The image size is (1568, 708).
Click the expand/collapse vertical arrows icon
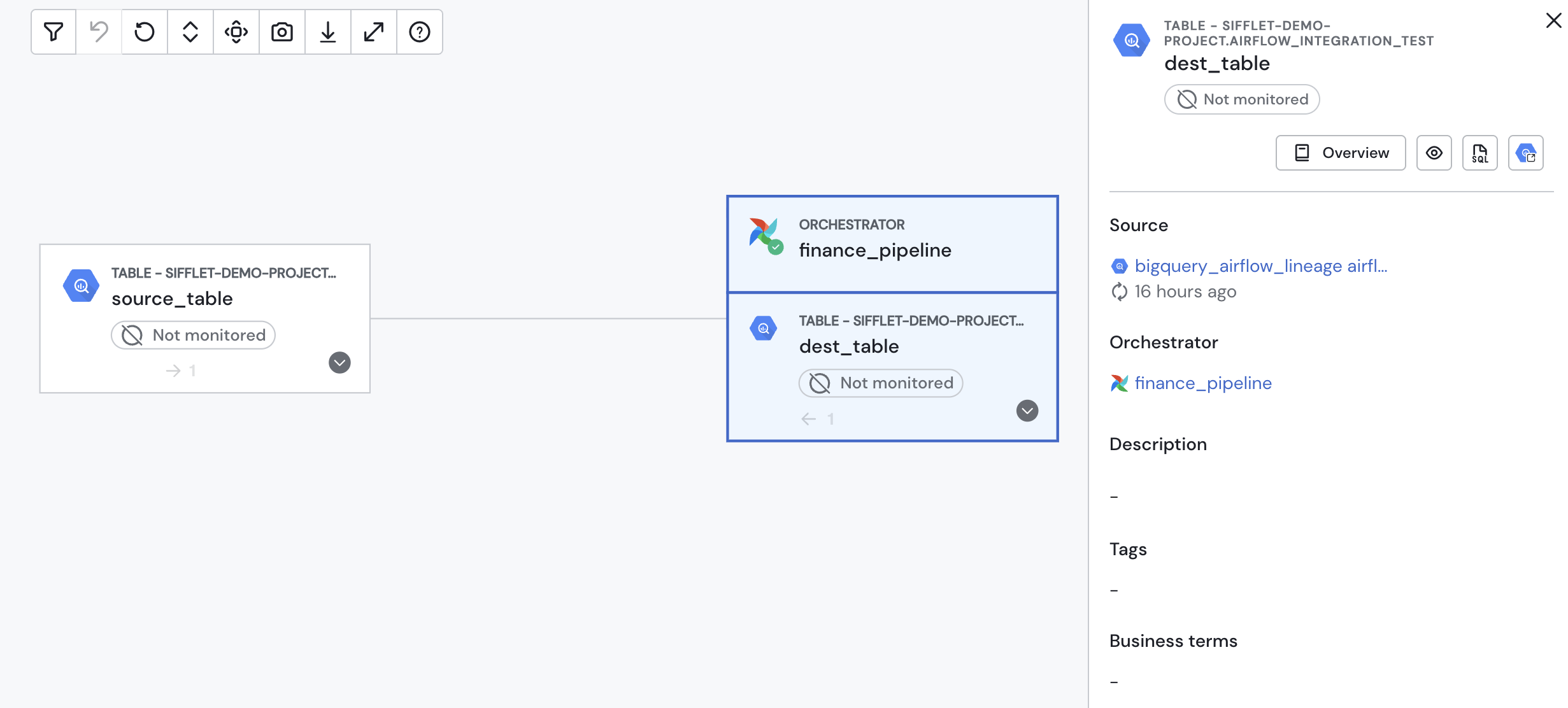pyautogui.click(x=190, y=32)
